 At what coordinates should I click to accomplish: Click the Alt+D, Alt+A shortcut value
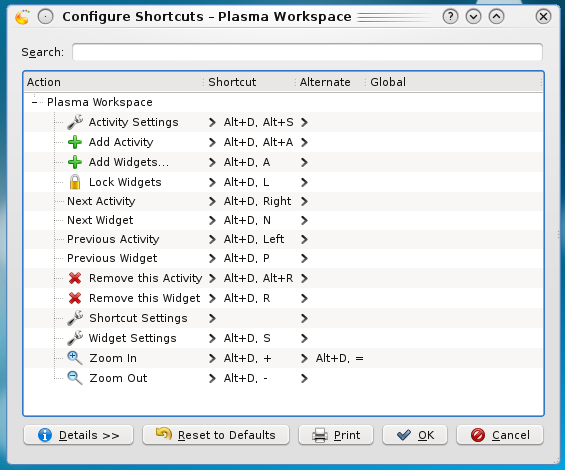pos(258,142)
